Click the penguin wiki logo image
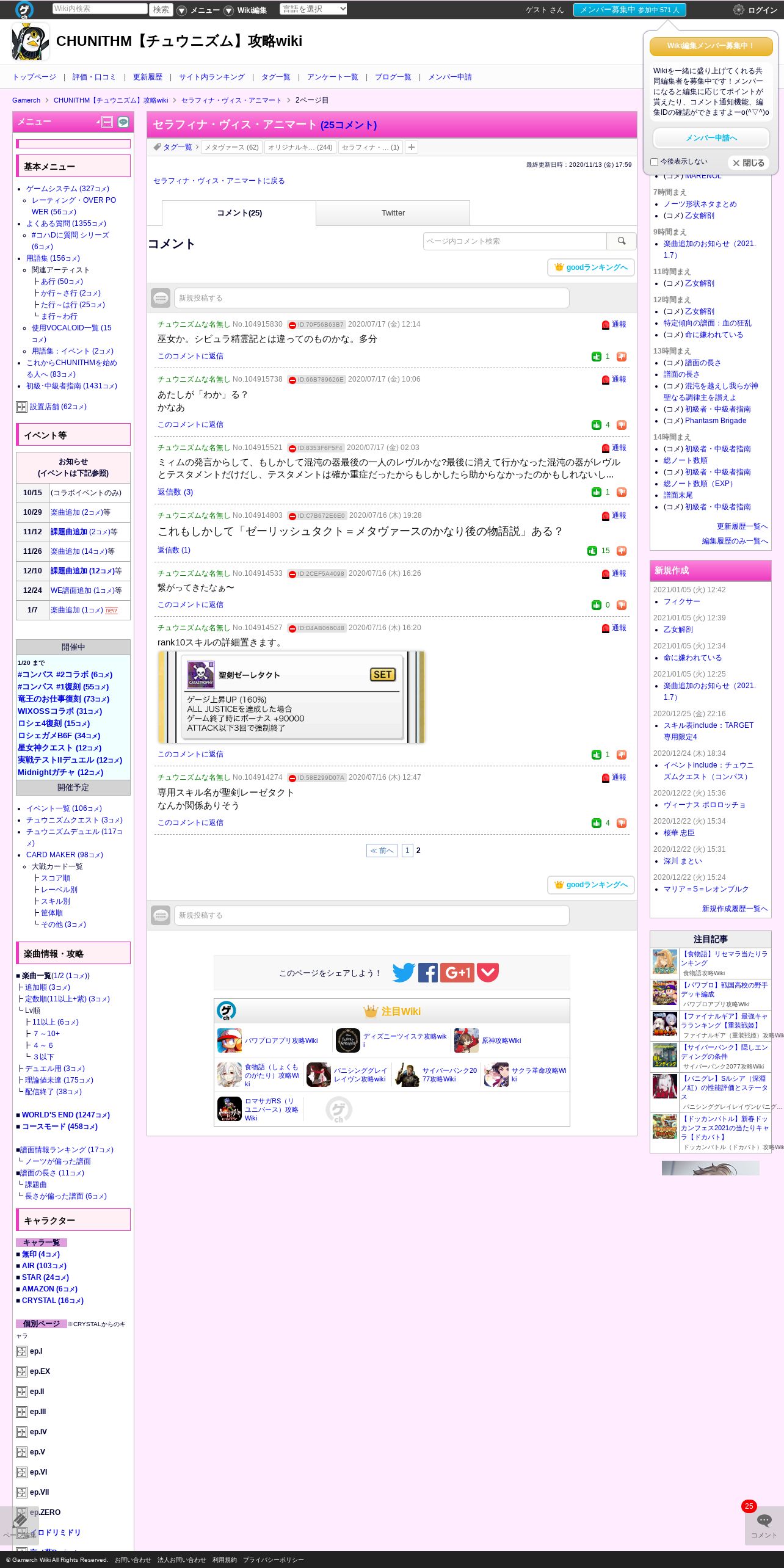 coord(30,42)
